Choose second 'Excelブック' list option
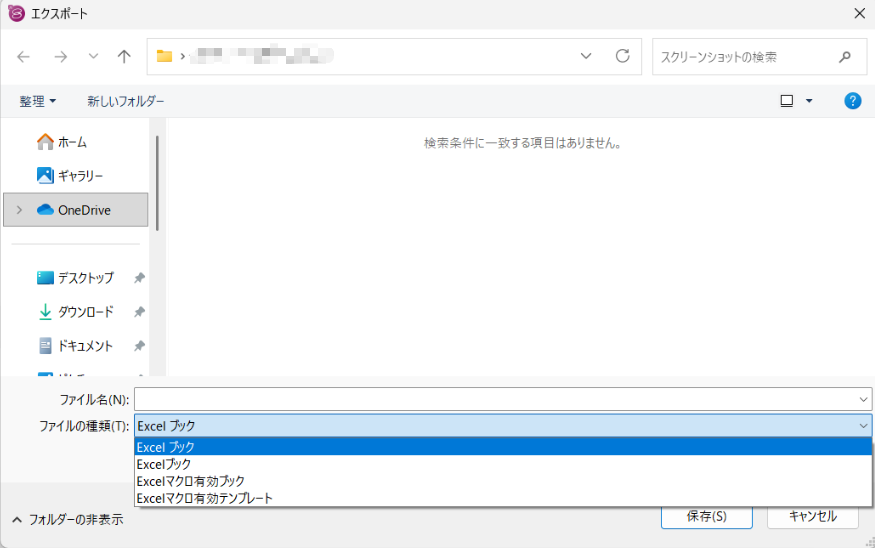The image size is (875, 548). coord(503,464)
